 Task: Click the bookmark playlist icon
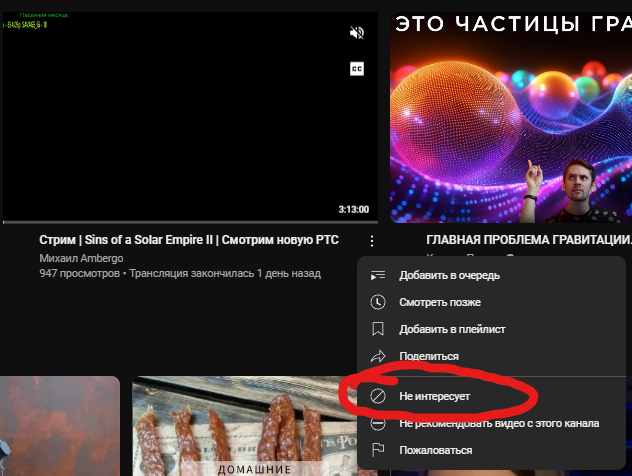click(x=378, y=329)
